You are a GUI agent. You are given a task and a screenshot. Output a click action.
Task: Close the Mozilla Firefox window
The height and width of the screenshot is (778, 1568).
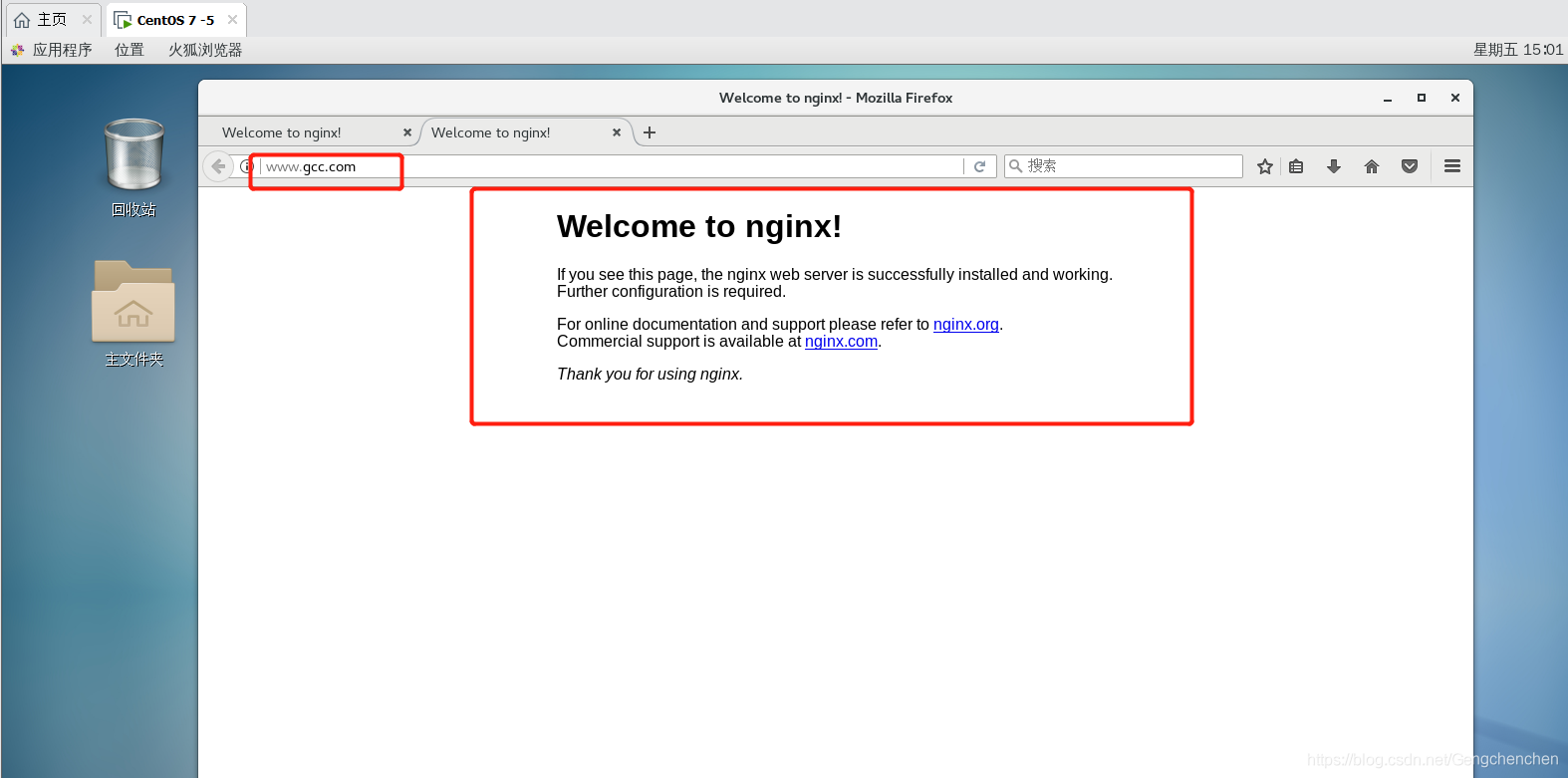[x=1455, y=98]
